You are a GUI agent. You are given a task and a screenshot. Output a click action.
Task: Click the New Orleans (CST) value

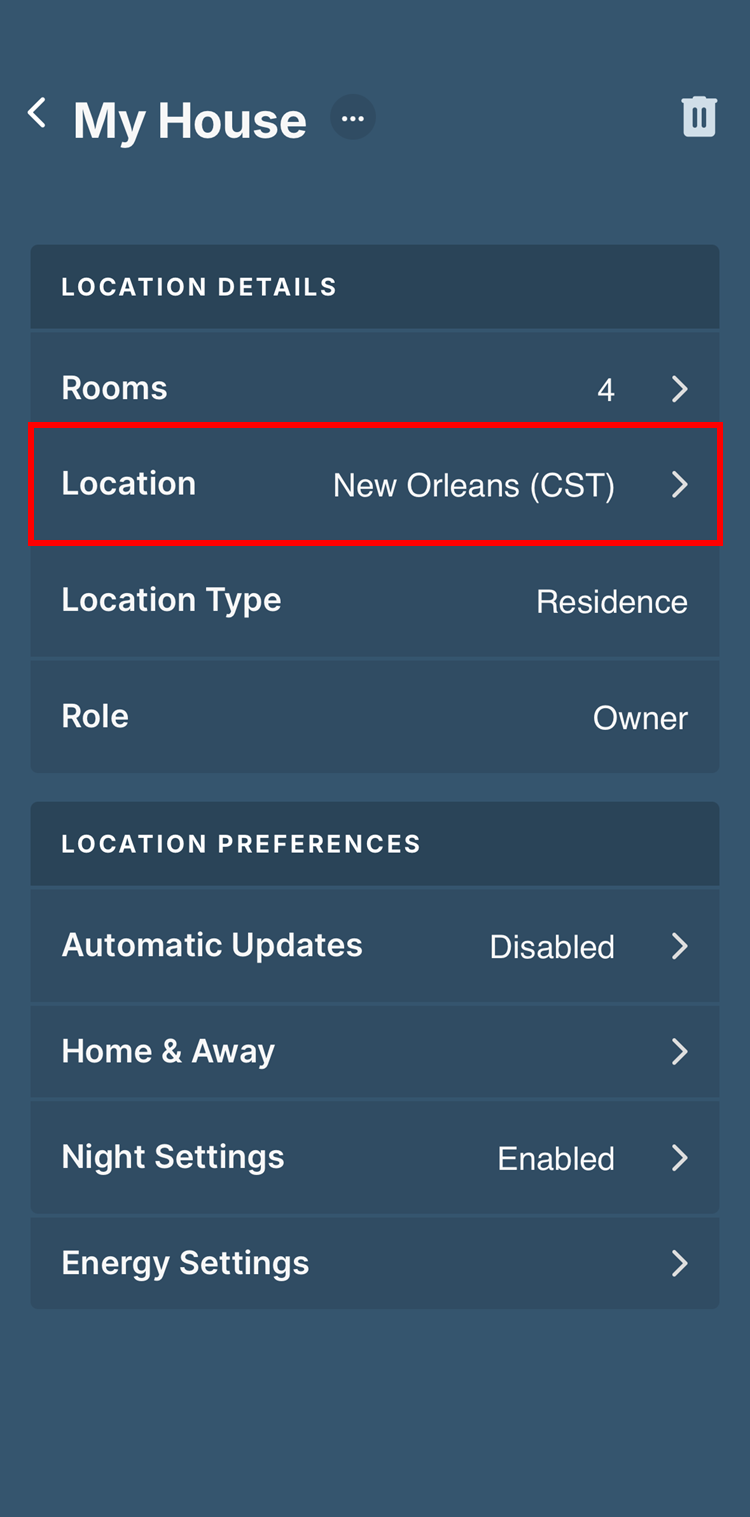473,486
